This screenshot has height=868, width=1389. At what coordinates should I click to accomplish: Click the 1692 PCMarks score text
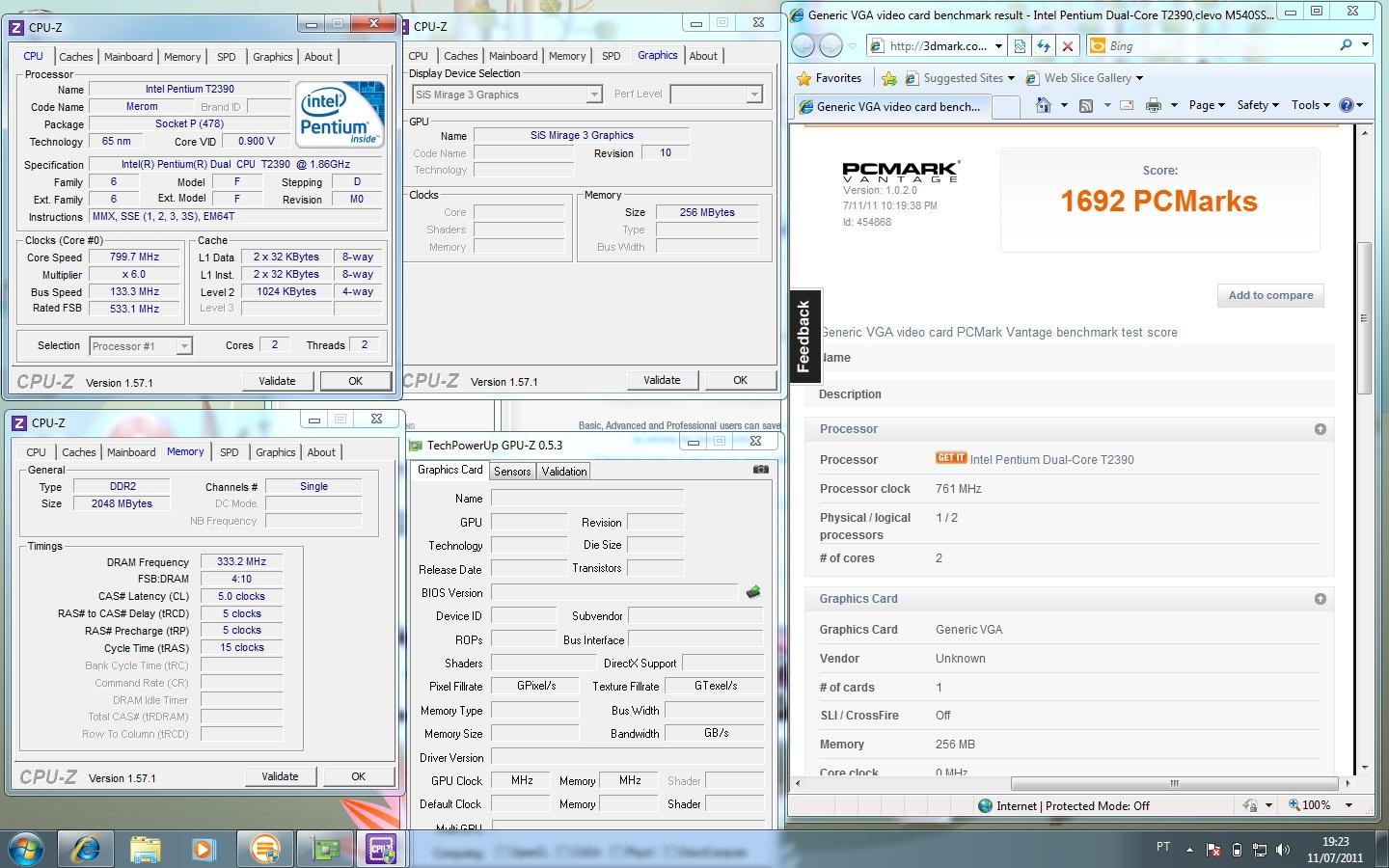[1158, 201]
